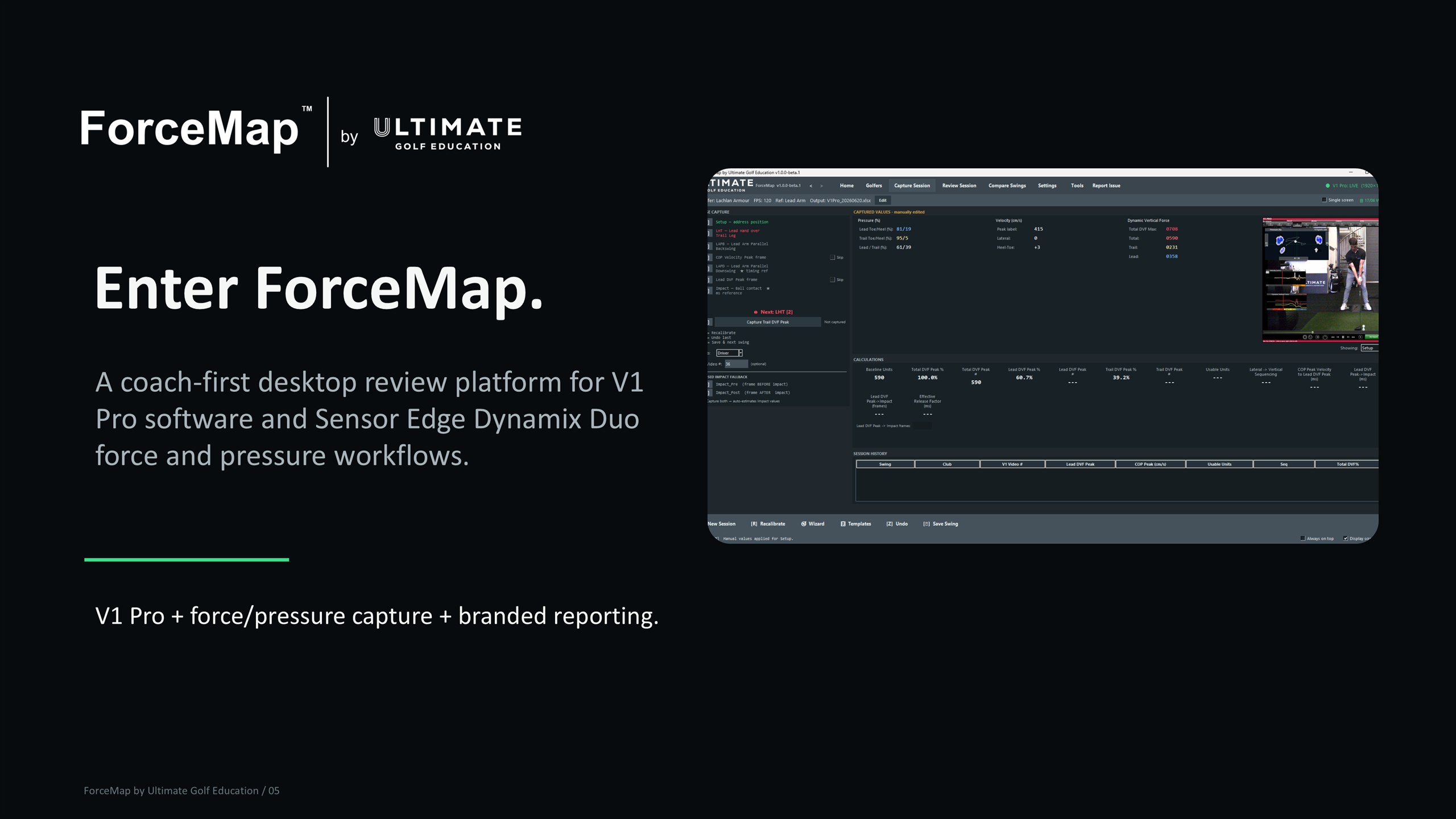Image resolution: width=1456 pixels, height=819 pixels.
Task: Click Save Swing in the bottom toolbar
Action: click(x=941, y=524)
